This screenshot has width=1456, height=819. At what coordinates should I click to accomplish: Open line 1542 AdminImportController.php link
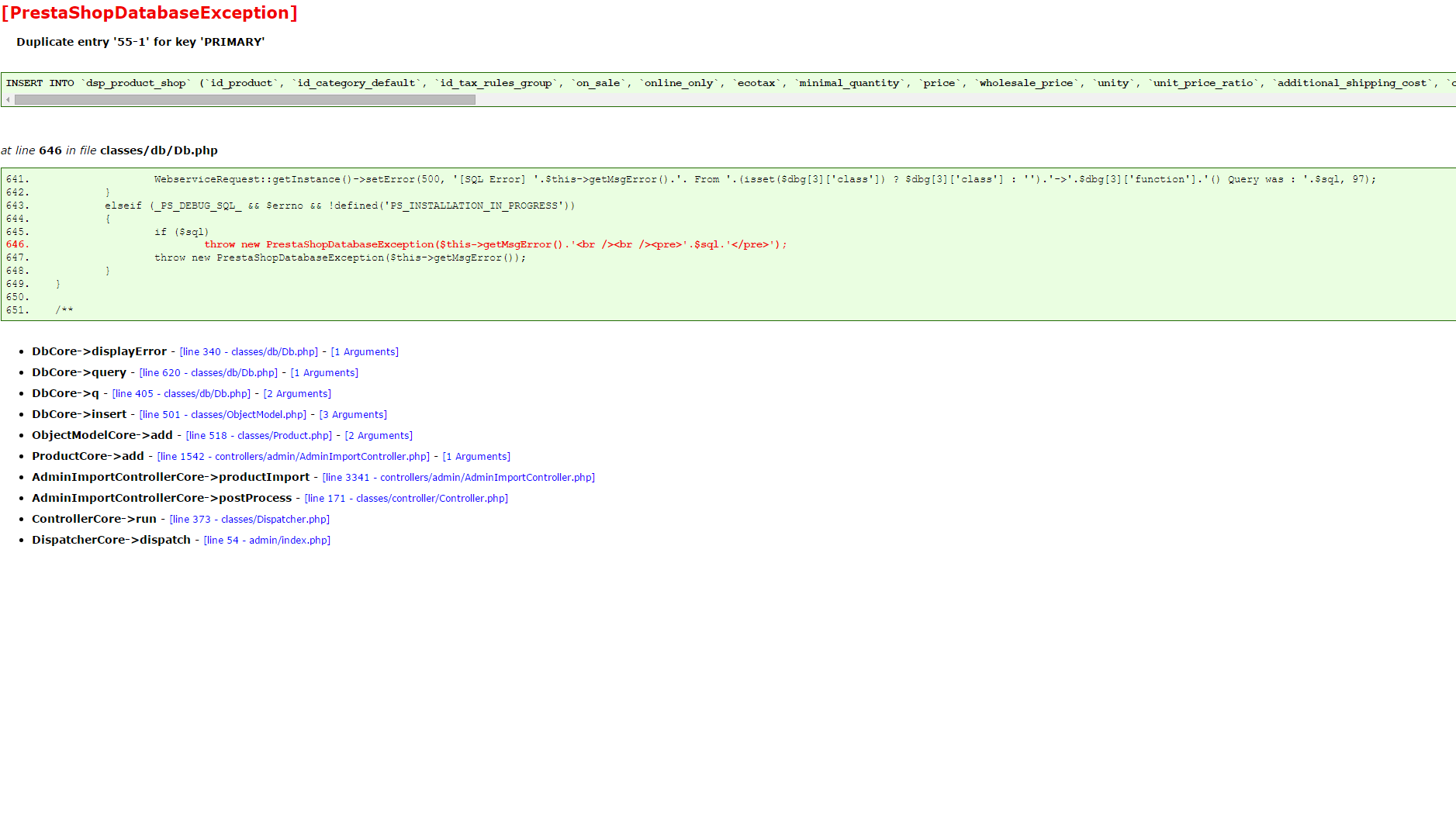(x=293, y=457)
